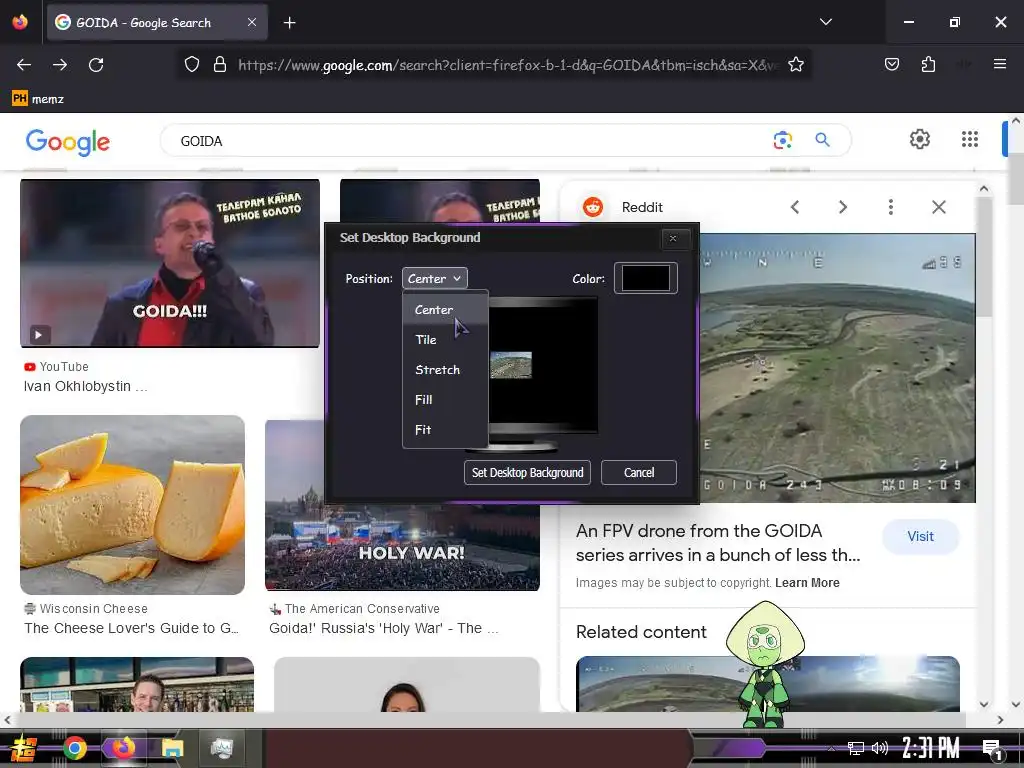This screenshot has width=1024, height=768.
Task: Select Center in the Position dropdown list
Action: click(445, 310)
